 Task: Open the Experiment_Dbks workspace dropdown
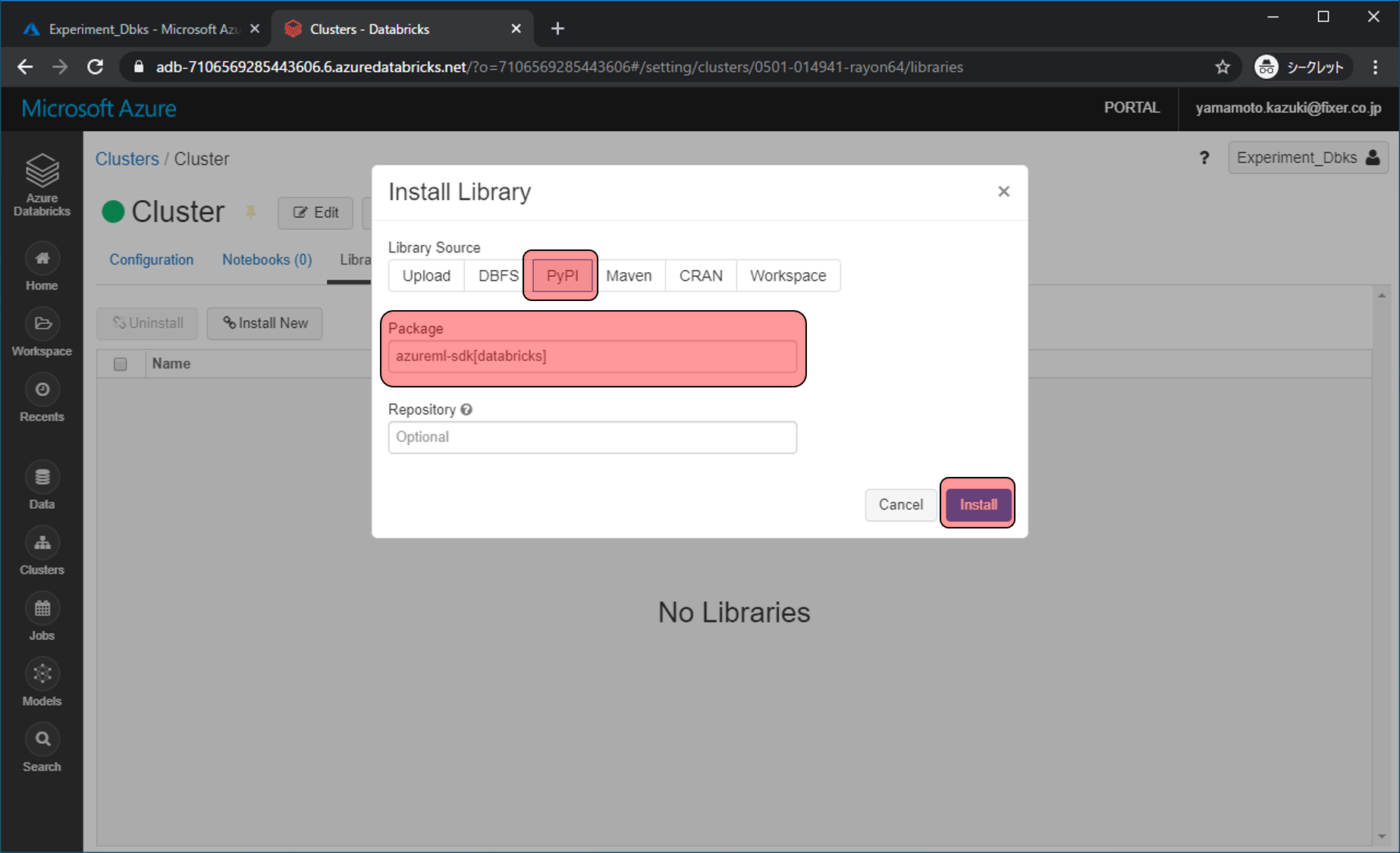click(1308, 158)
